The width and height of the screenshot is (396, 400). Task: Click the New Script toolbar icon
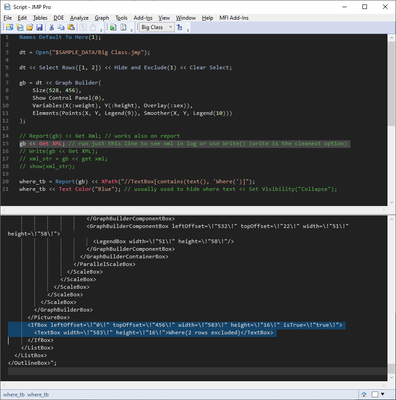[20, 27]
